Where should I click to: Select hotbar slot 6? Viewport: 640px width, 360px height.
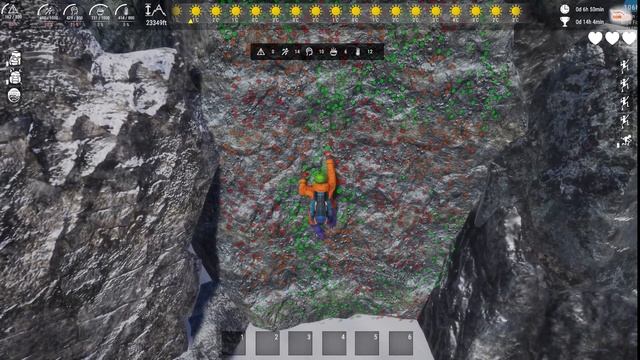[x=400, y=343]
